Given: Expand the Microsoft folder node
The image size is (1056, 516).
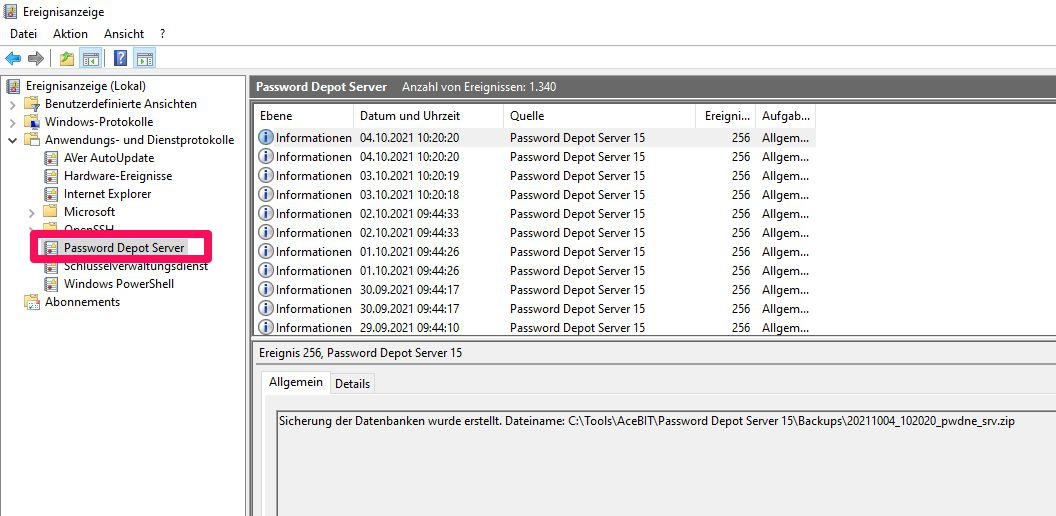Looking at the screenshot, I should [32, 212].
